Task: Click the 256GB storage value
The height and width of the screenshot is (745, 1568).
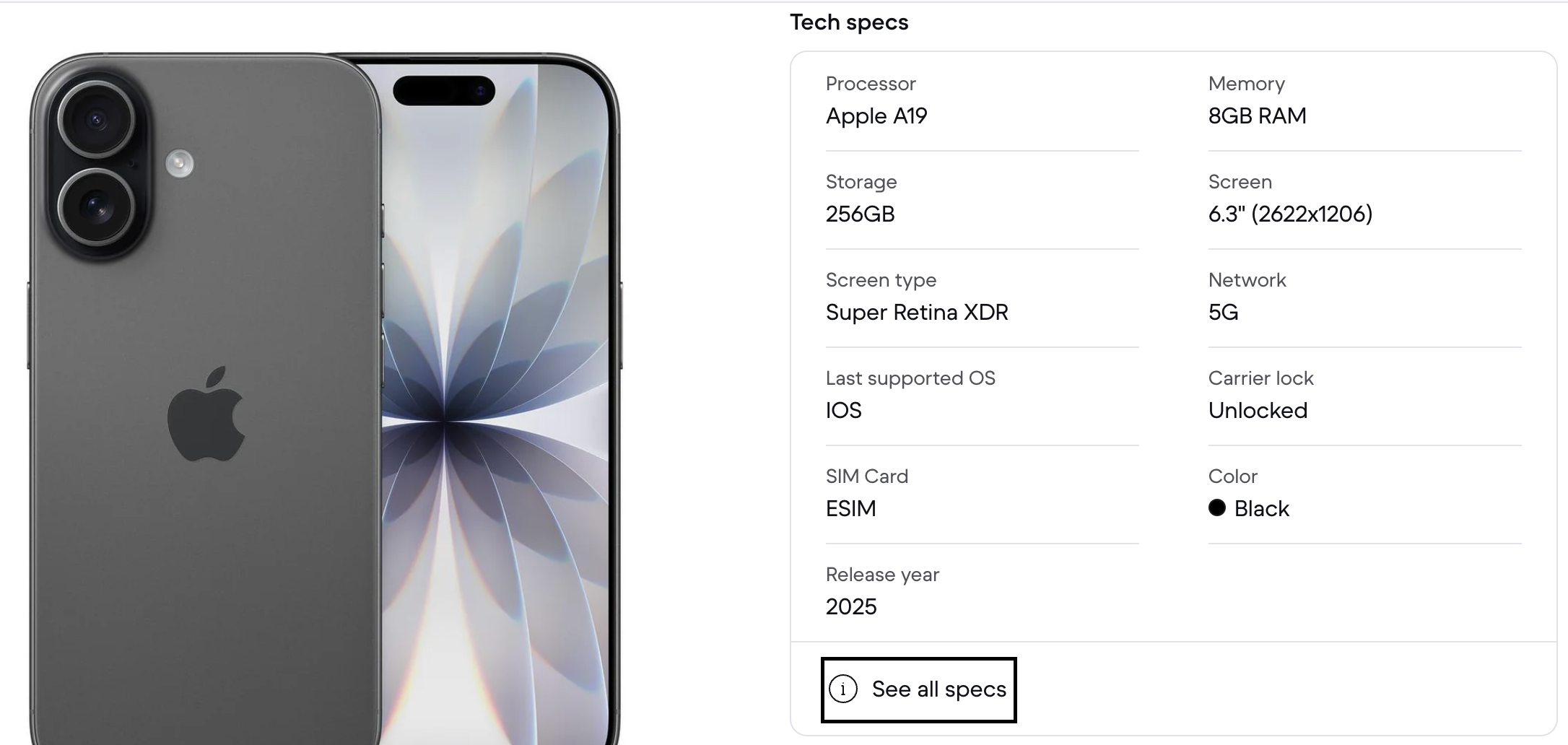Action: pos(861,214)
